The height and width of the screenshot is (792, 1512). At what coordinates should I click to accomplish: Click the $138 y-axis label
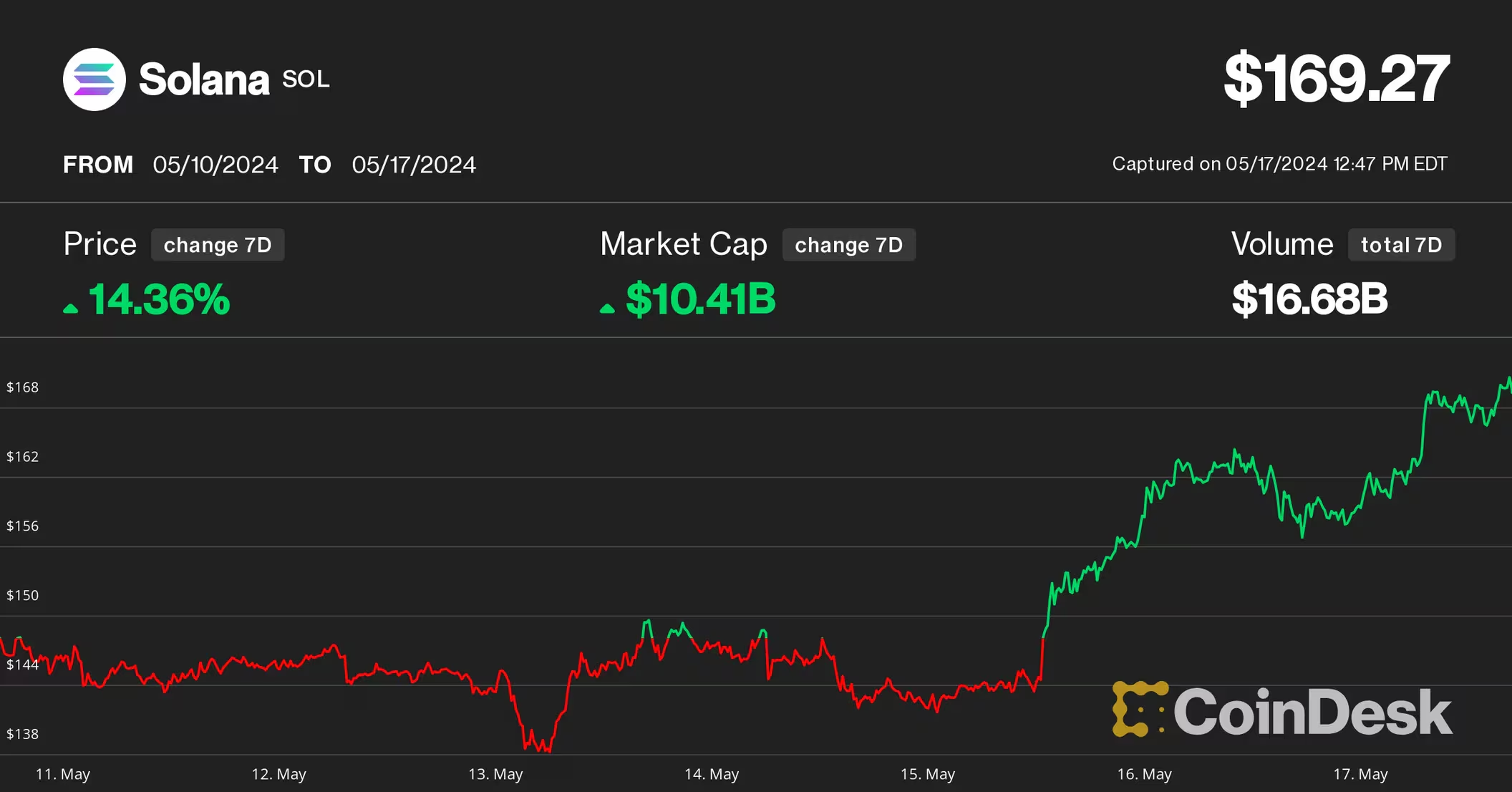[22, 734]
